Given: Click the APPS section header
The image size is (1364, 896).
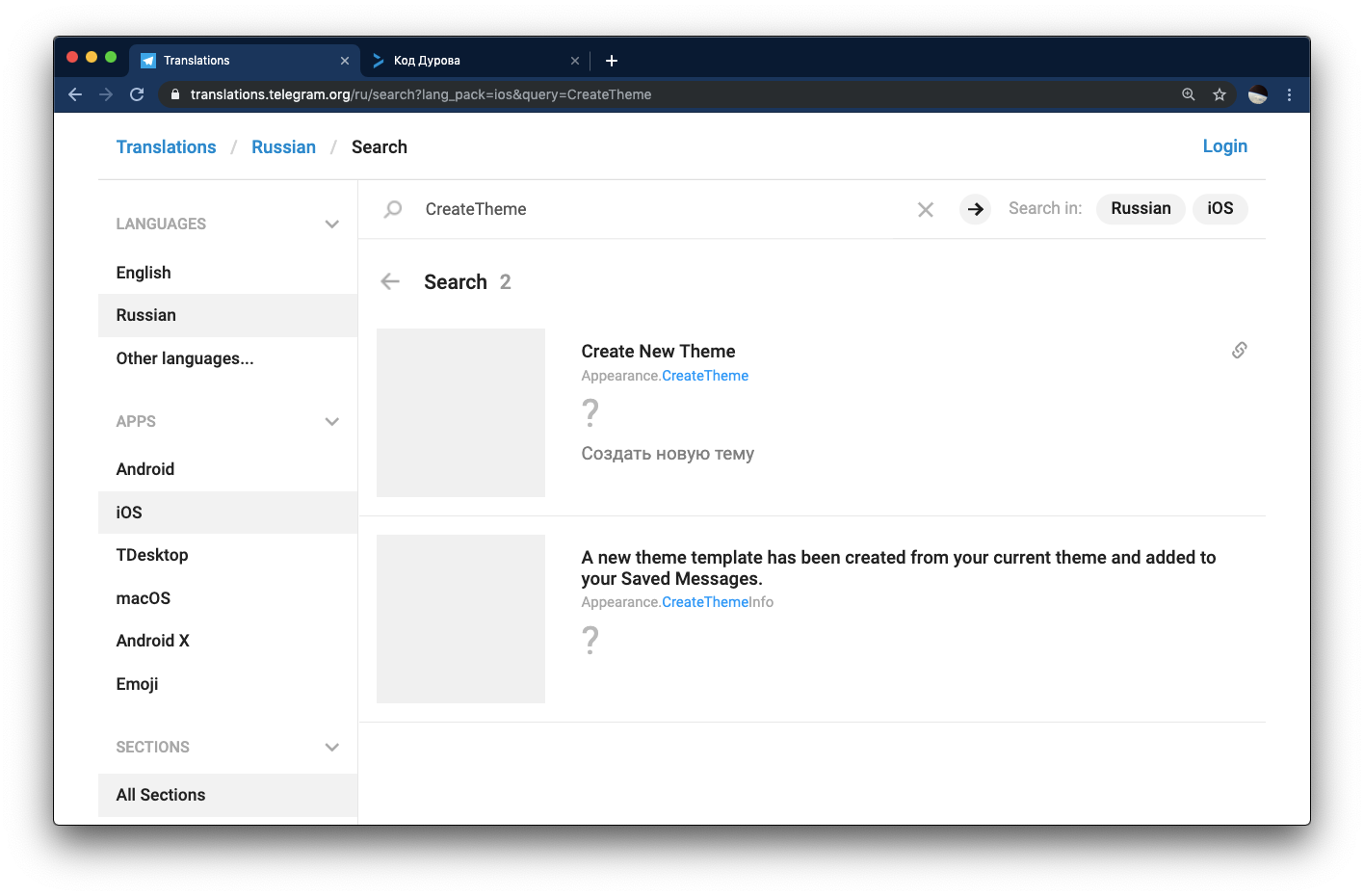Looking at the screenshot, I should tap(136, 422).
